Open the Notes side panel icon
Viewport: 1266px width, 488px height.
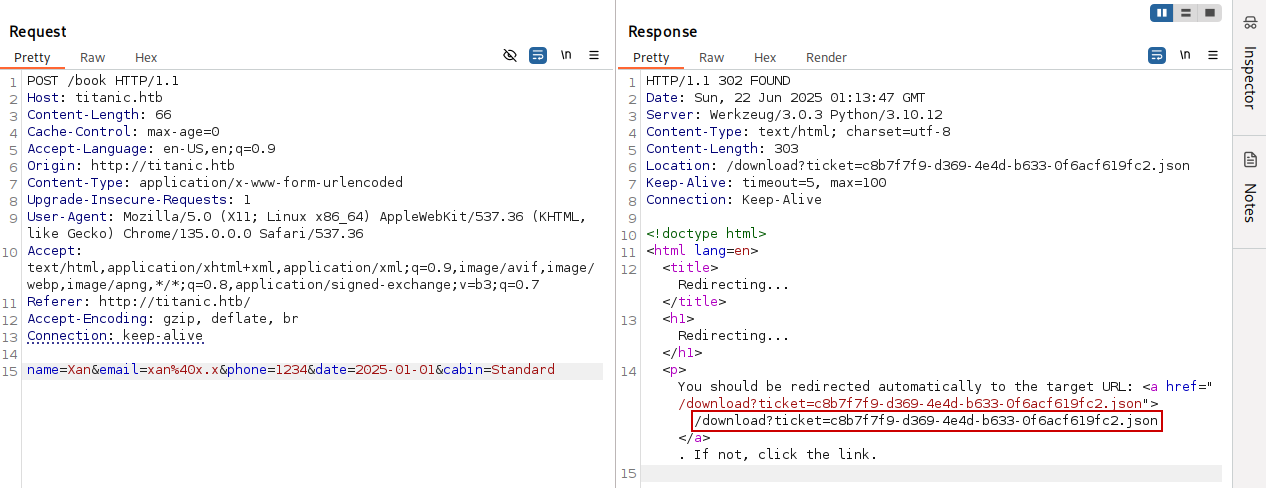pyautogui.click(x=1250, y=160)
